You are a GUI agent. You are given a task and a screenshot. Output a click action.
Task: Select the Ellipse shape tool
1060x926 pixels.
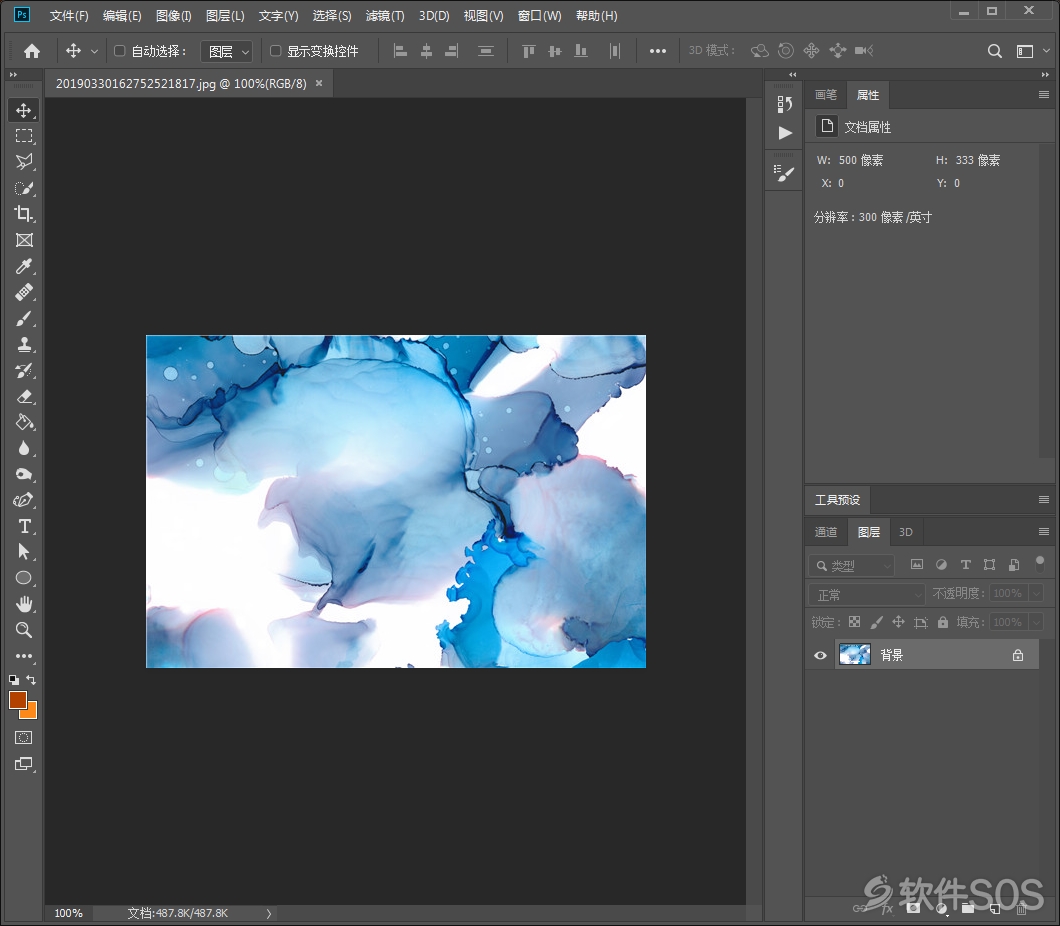pos(24,578)
